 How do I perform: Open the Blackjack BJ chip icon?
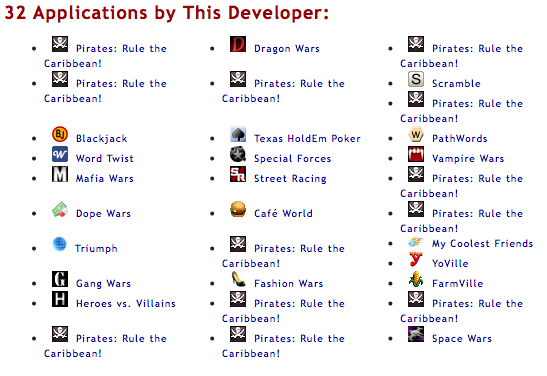[x=60, y=134]
